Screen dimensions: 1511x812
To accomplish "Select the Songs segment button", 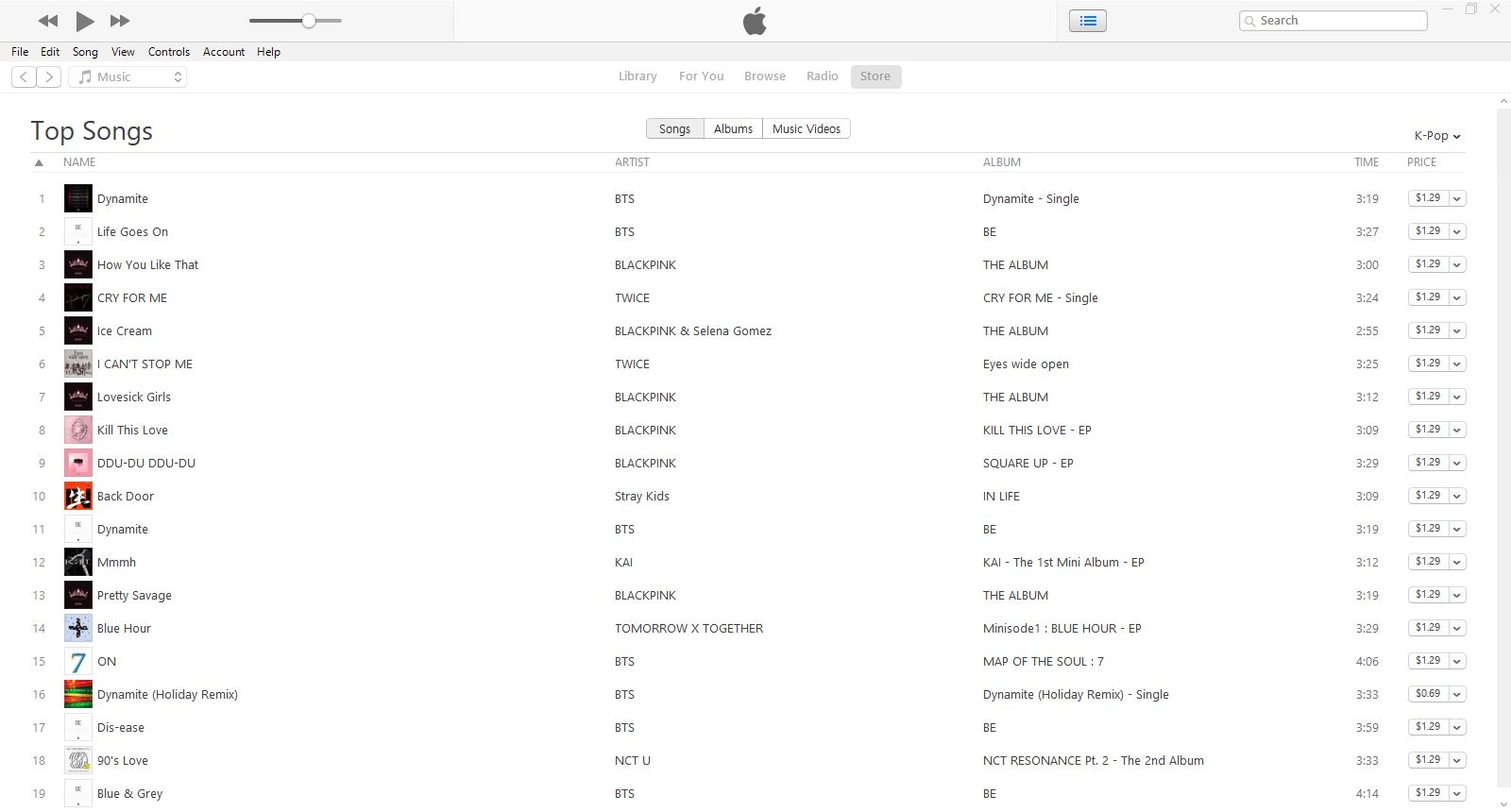I will pos(674,128).
